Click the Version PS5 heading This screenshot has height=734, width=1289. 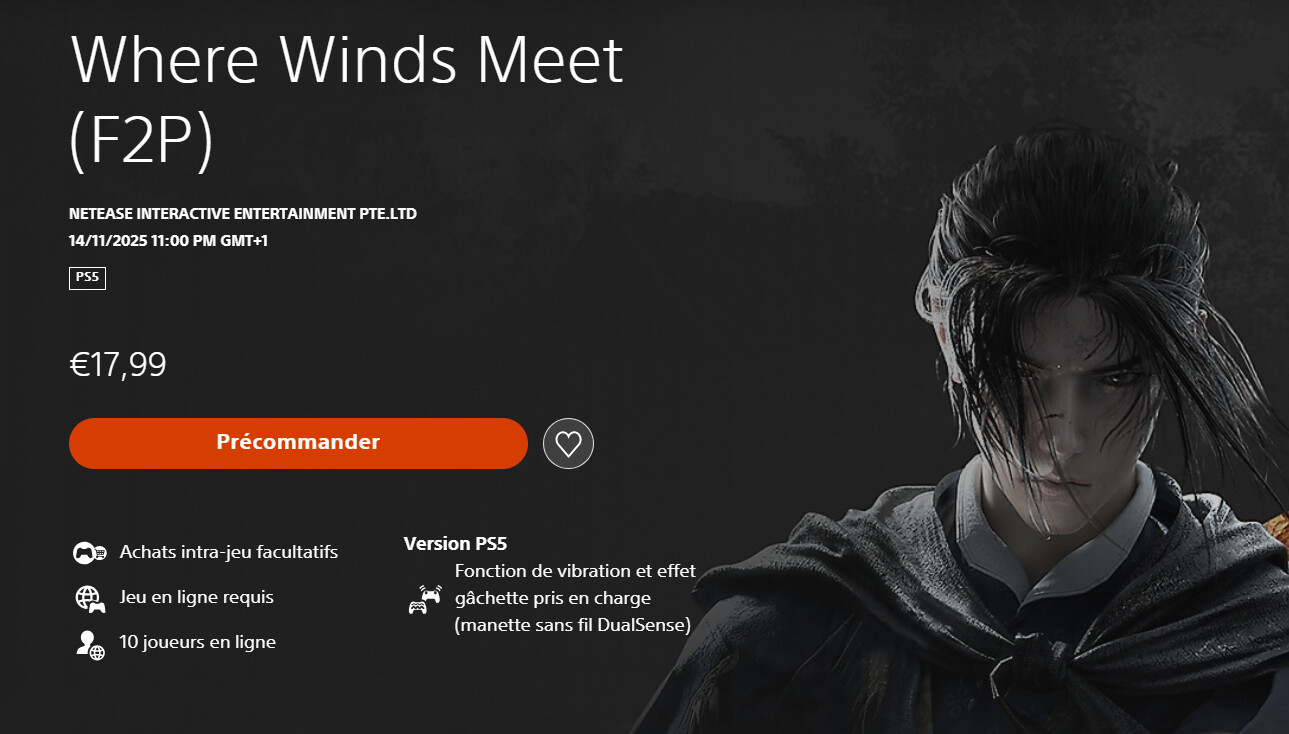tap(455, 544)
